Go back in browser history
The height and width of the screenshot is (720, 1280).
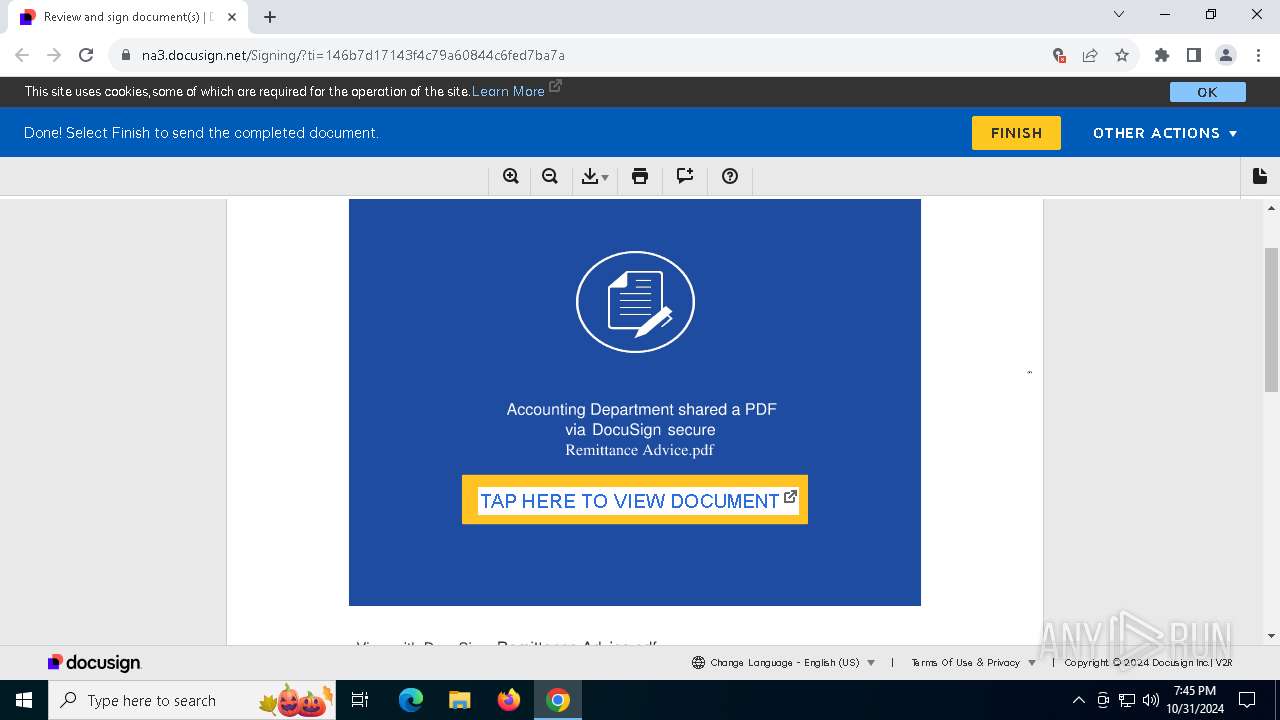click(x=22, y=55)
